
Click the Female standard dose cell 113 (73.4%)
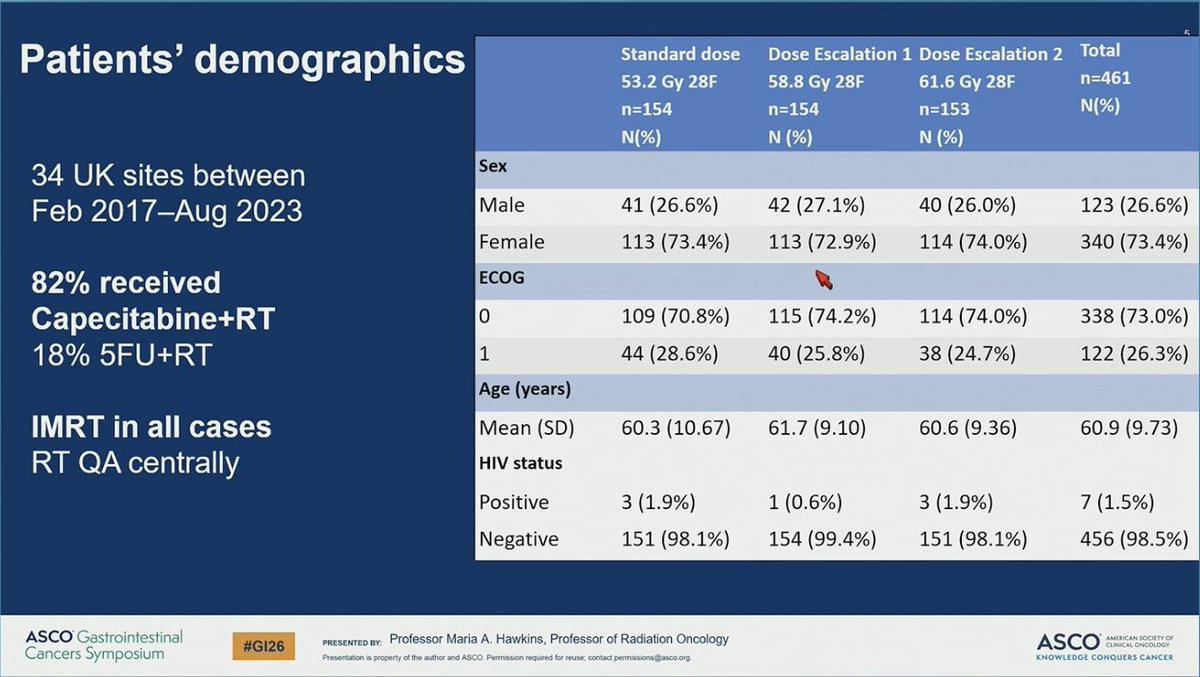pos(675,242)
